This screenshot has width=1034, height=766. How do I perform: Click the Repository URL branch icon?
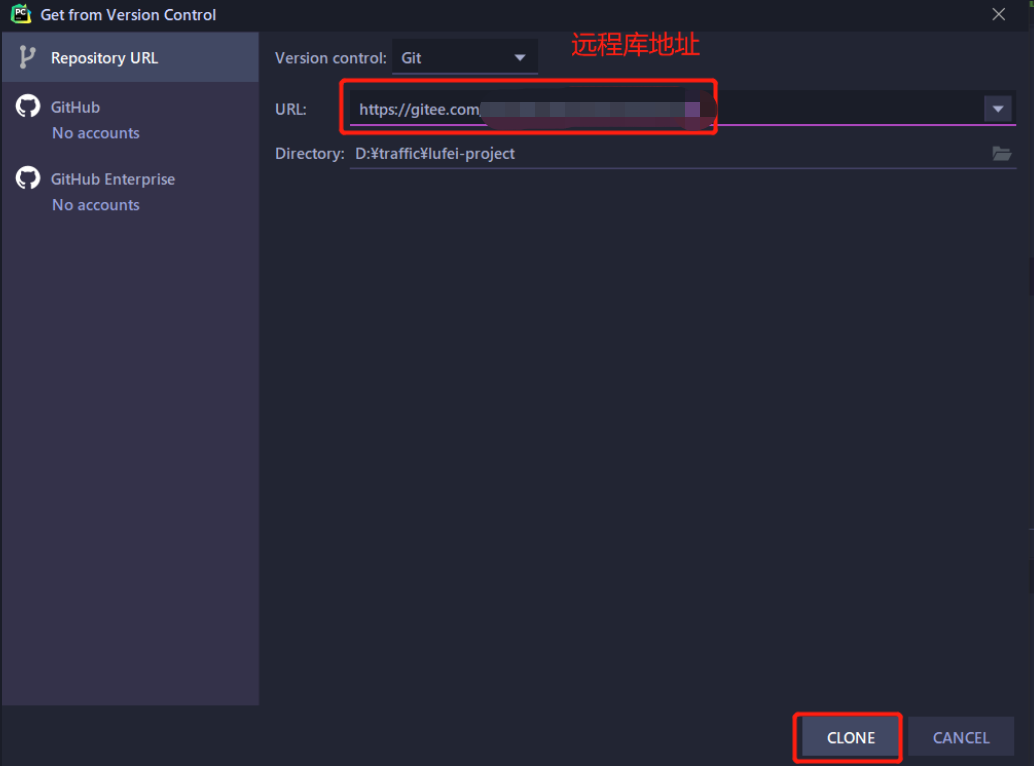point(27,57)
